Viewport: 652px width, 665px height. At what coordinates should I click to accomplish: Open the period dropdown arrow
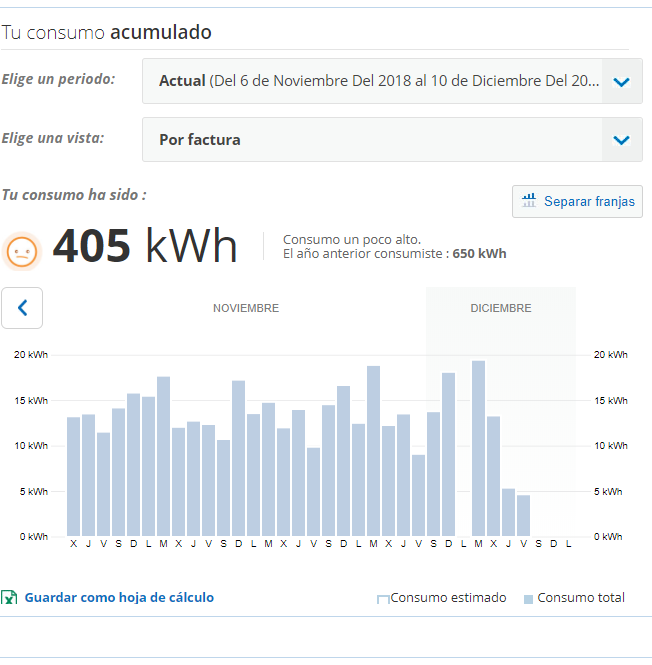(621, 81)
